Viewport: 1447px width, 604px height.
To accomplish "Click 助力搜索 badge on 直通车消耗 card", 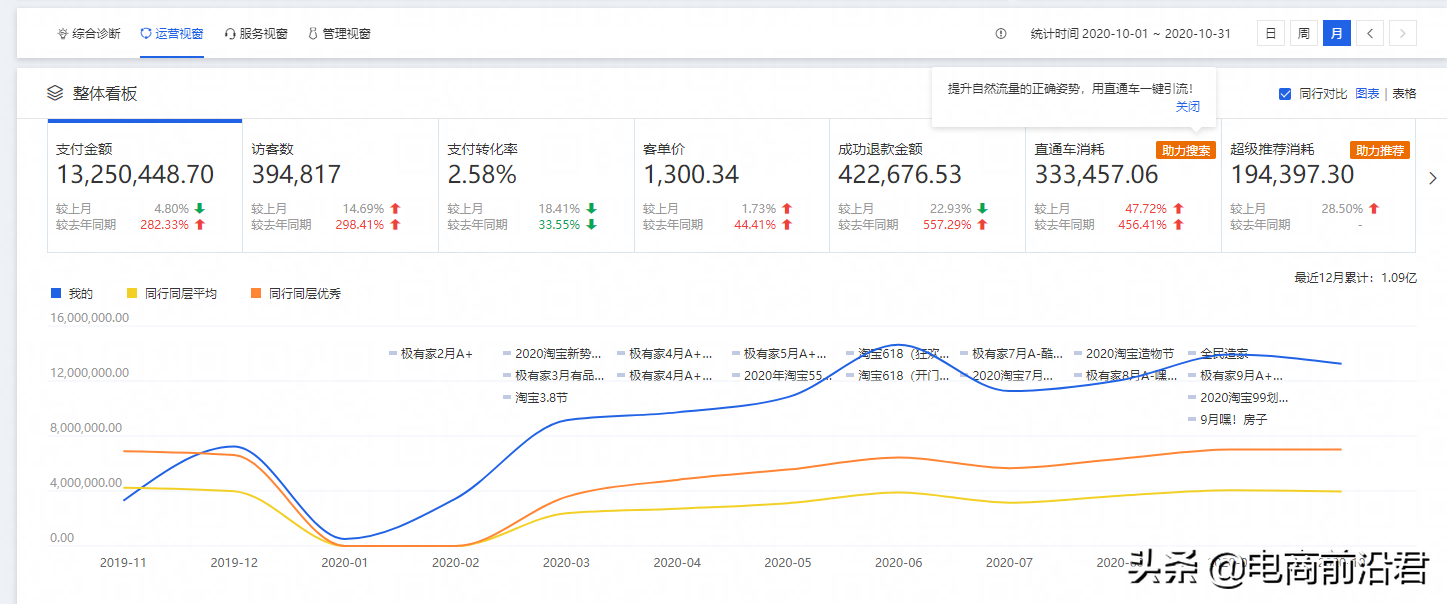I will tap(1185, 152).
